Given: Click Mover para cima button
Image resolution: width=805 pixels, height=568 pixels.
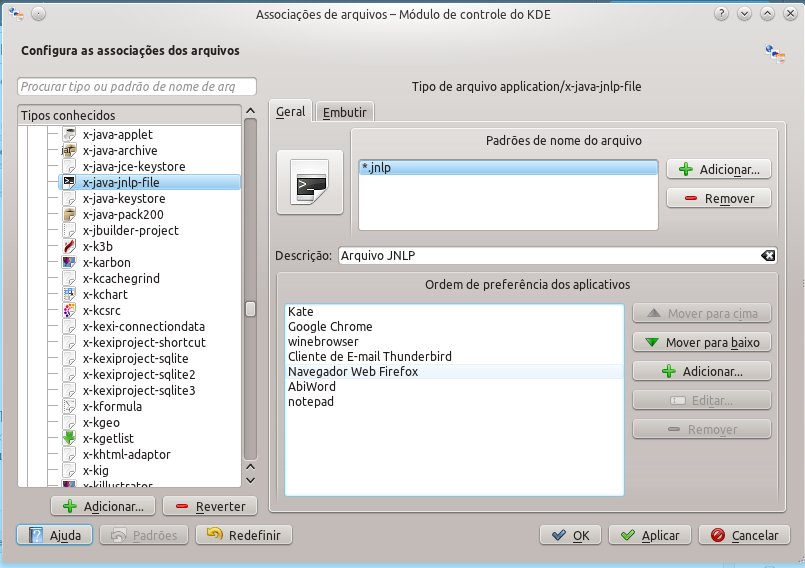Looking at the screenshot, I should [702, 313].
